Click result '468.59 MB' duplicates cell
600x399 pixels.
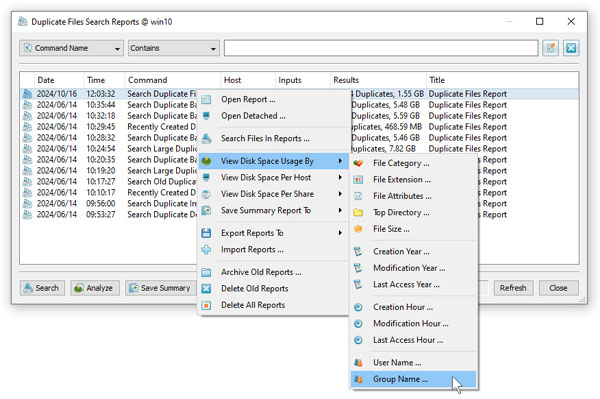pos(386,127)
